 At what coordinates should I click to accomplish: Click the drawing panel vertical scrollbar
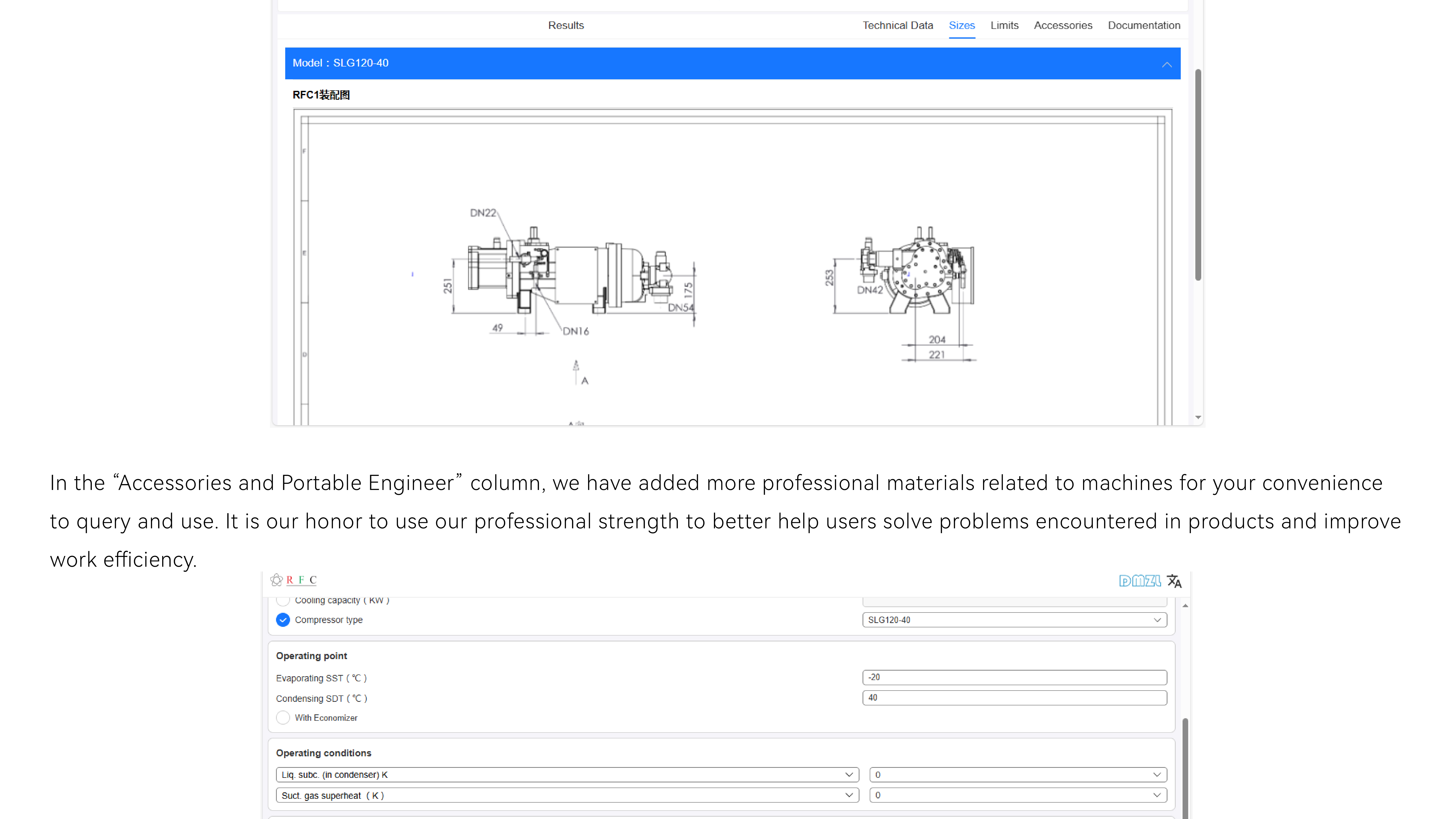click(1198, 175)
